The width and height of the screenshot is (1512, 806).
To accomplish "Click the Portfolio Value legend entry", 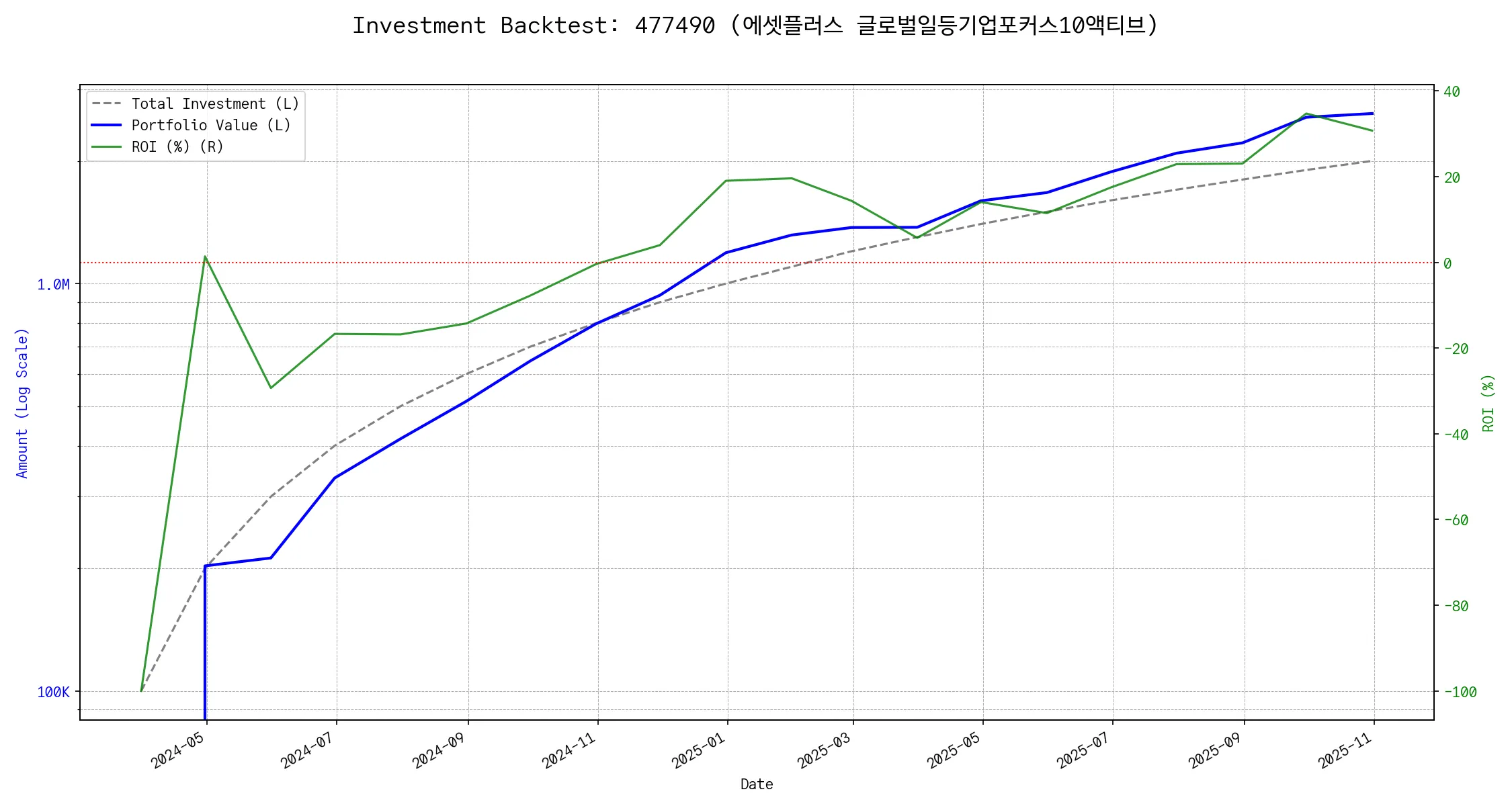I will pos(211,126).
